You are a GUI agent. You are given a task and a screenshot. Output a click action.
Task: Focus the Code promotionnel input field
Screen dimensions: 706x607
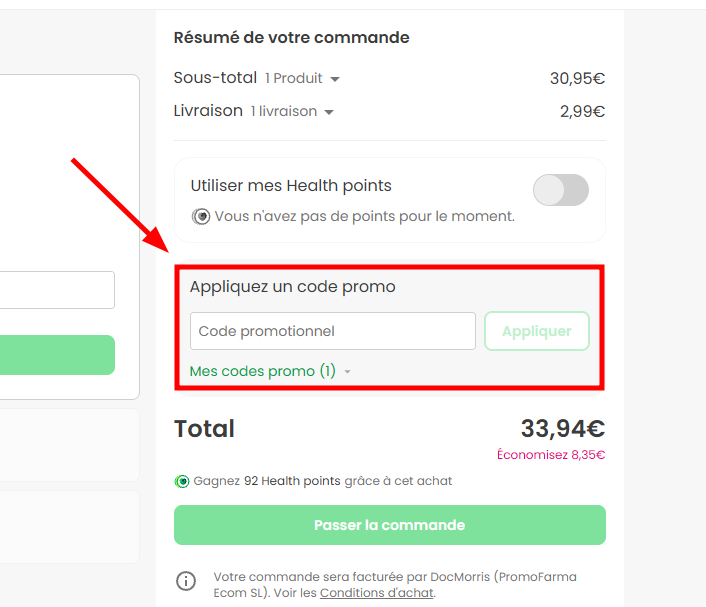coord(332,331)
